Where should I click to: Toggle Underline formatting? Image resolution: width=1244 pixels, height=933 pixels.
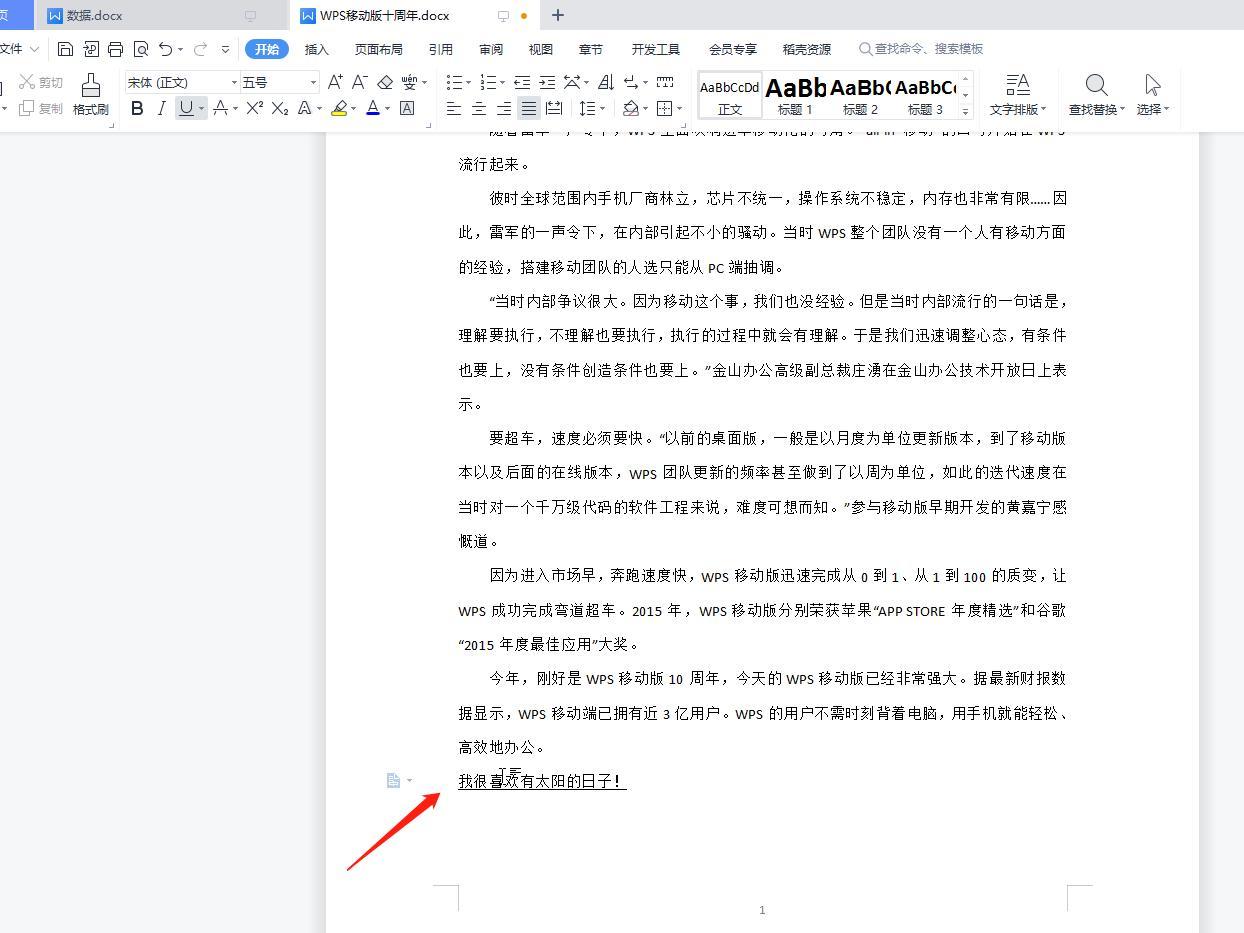click(x=185, y=108)
